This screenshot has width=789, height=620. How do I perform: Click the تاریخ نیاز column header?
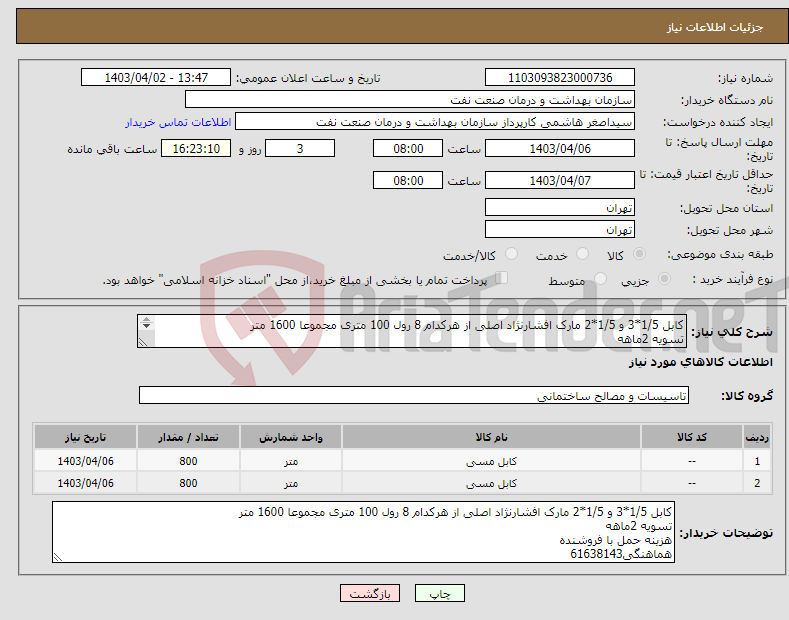coord(86,437)
